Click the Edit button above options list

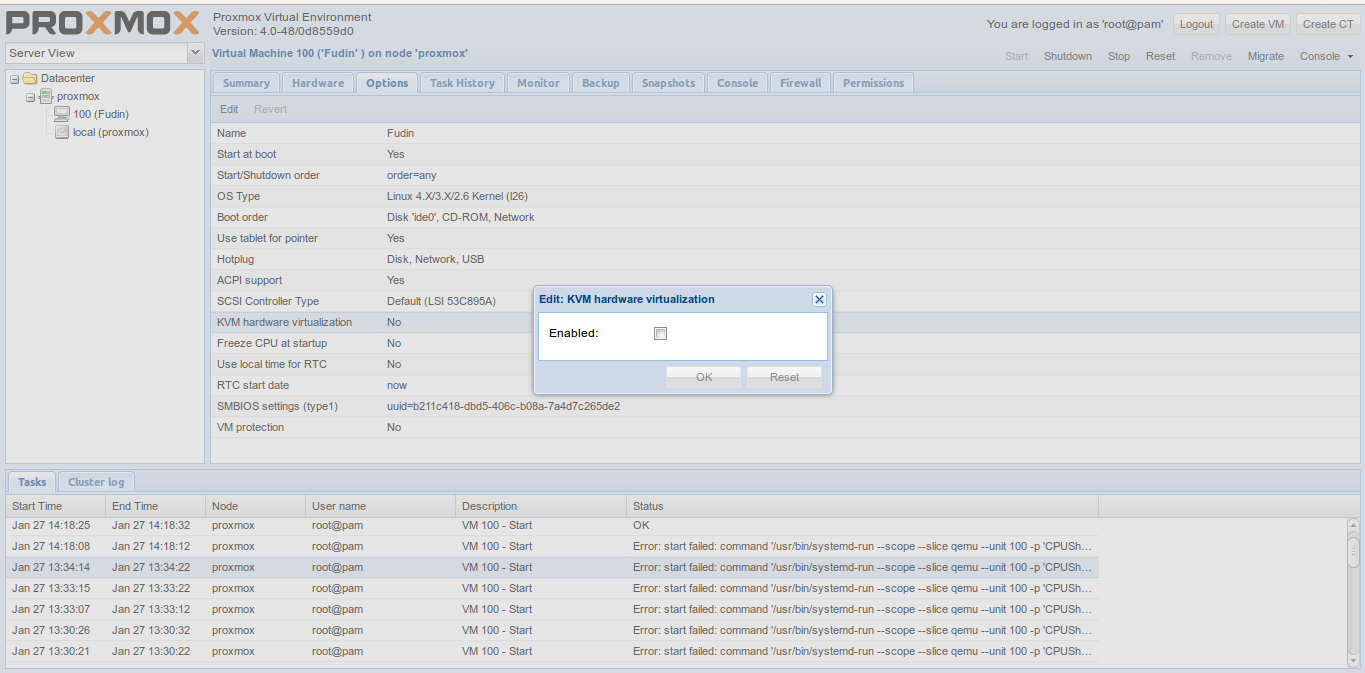pyautogui.click(x=229, y=109)
